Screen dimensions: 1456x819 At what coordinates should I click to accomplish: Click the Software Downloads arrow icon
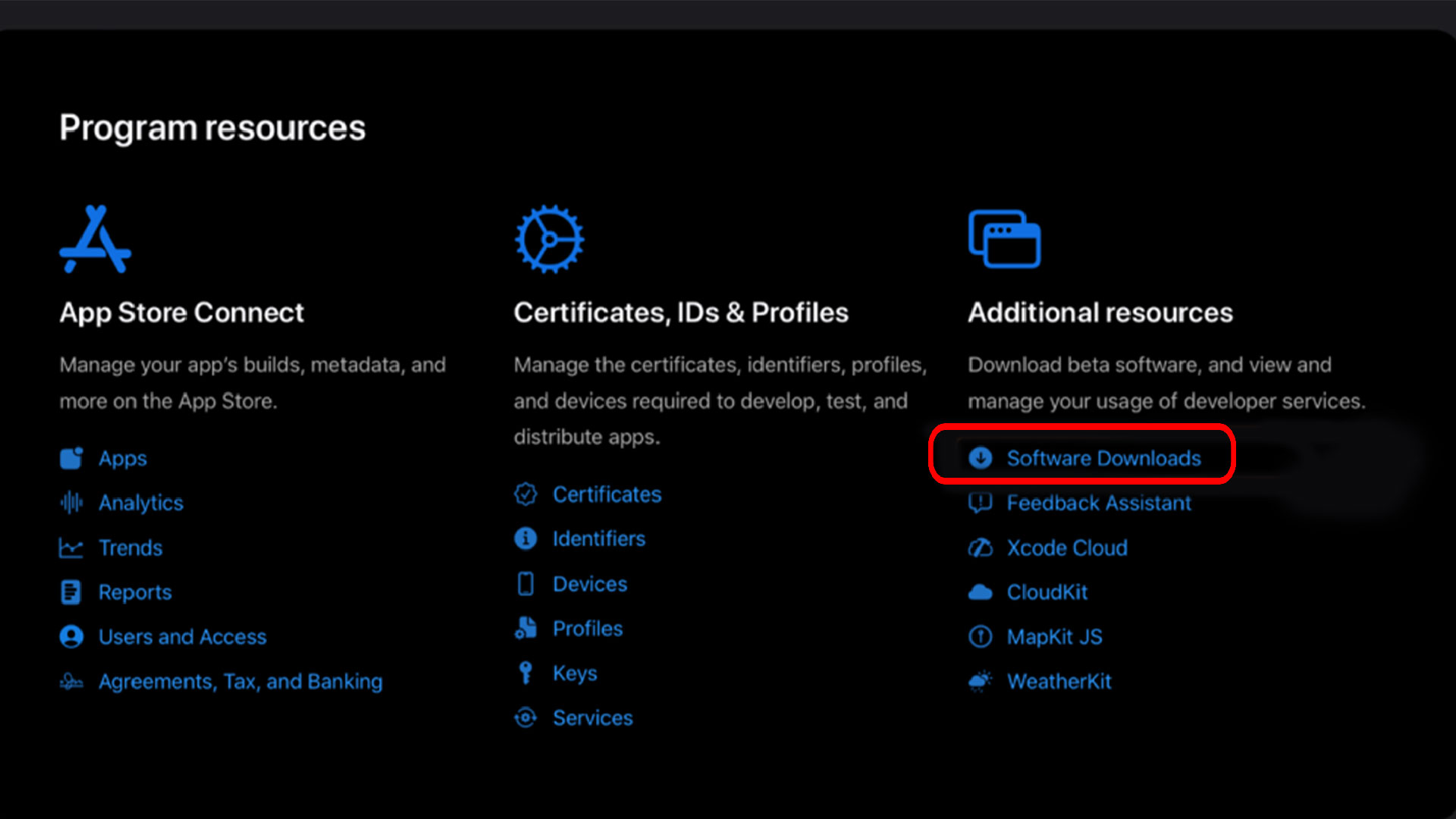[981, 458]
